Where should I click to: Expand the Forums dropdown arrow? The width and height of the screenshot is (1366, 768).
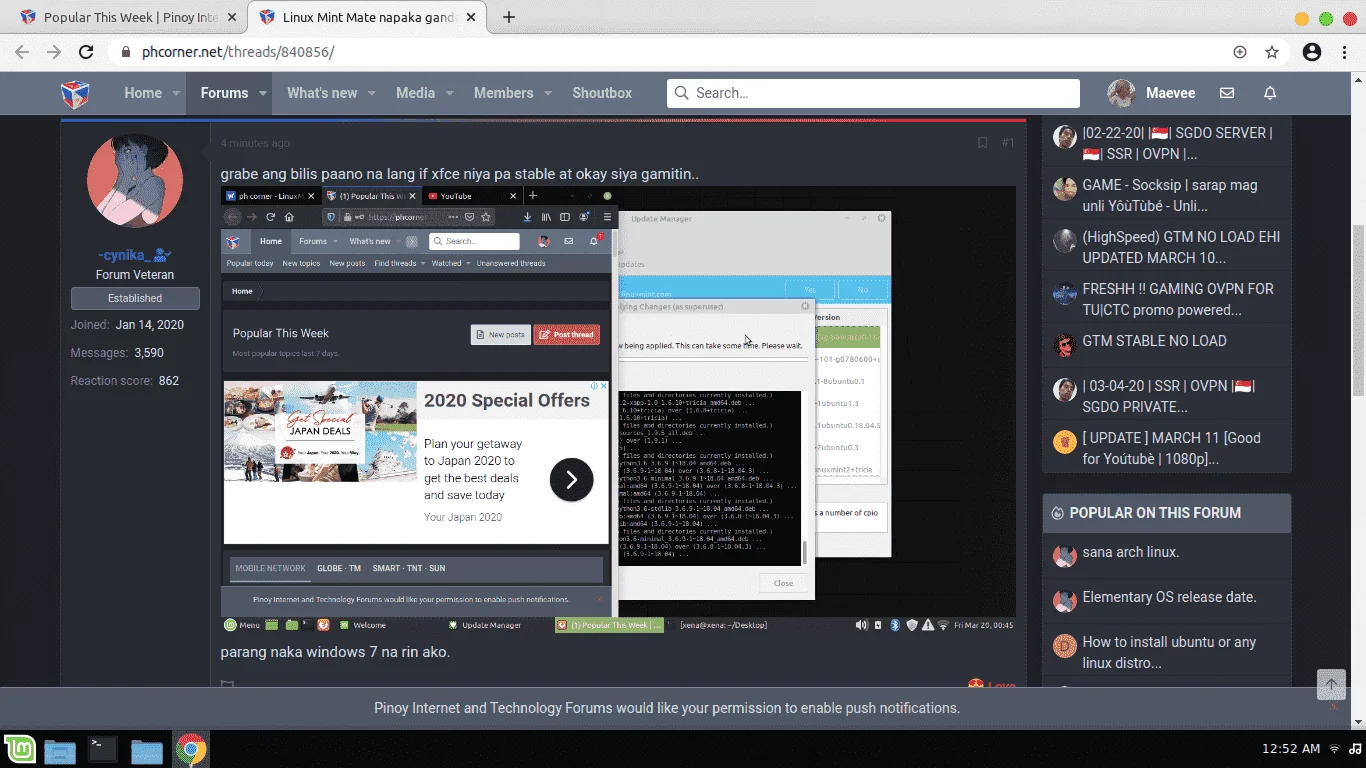(263, 93)
